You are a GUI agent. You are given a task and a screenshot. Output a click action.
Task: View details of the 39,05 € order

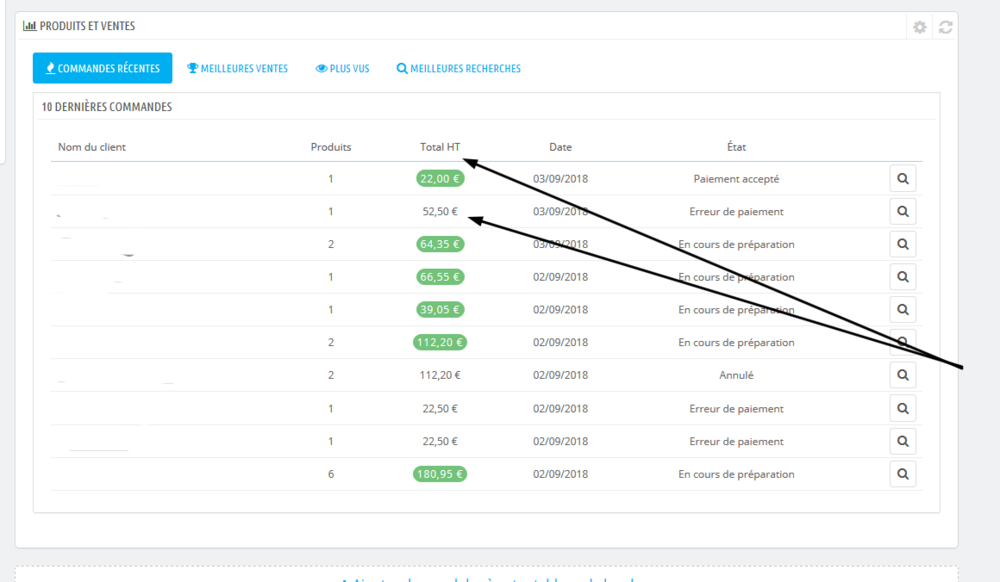[903, 310]
